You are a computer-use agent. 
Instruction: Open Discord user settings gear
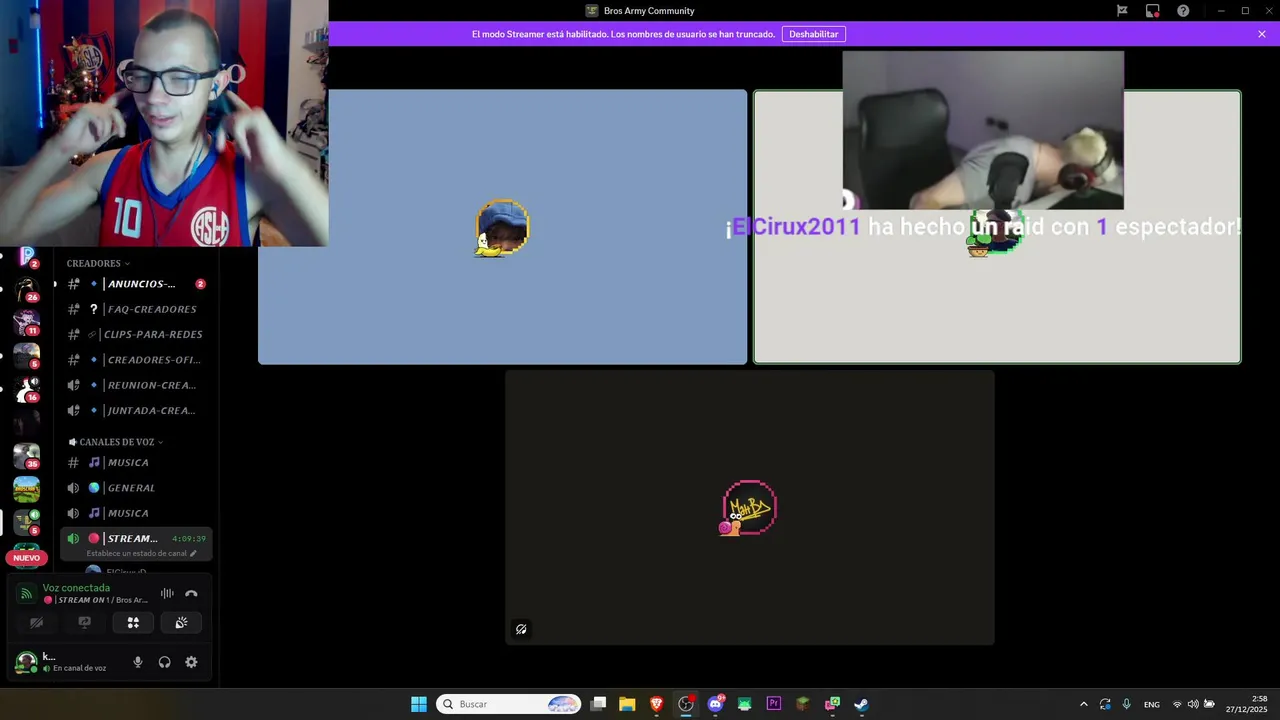coord(191,662)
